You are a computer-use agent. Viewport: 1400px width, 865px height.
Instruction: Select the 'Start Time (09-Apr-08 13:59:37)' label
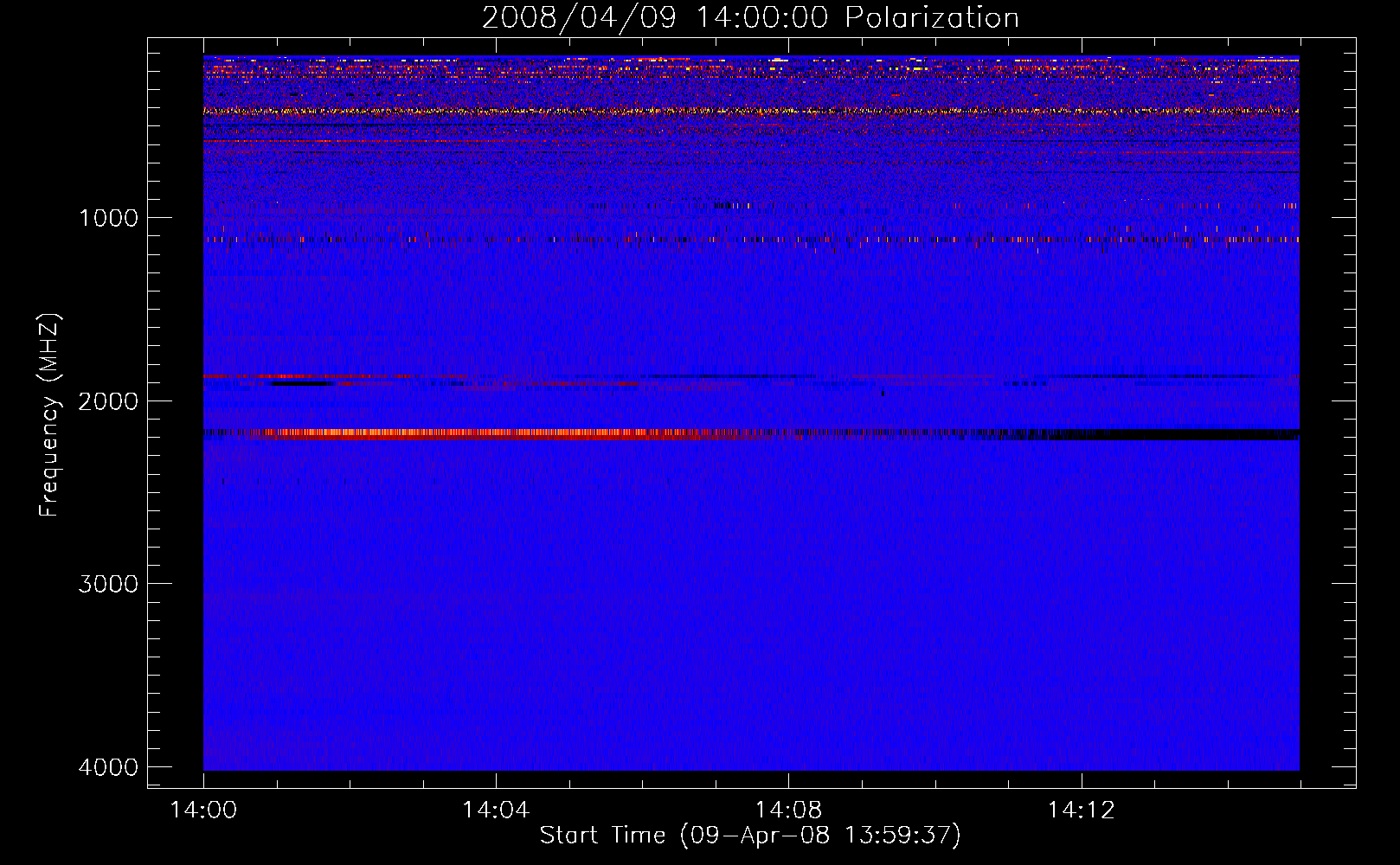[x=750, y=836]
